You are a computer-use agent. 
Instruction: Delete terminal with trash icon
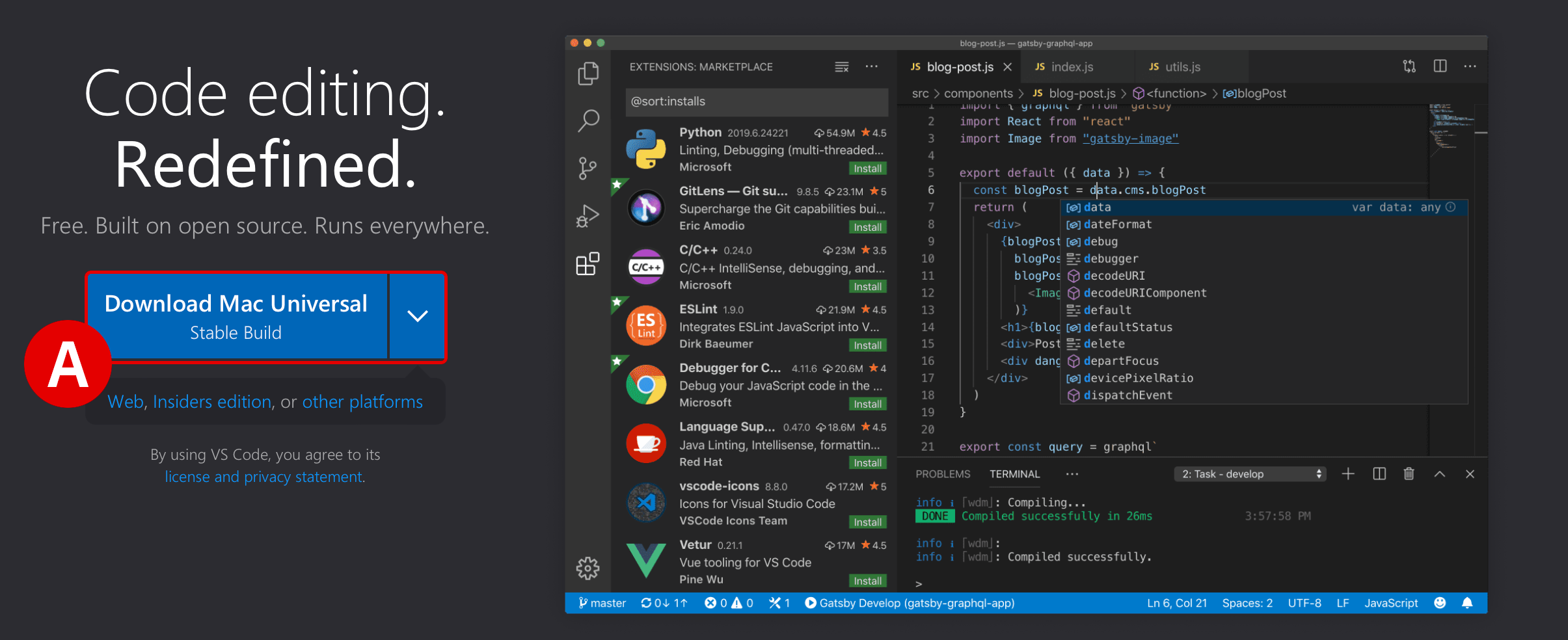click(x=1409, y=474)
